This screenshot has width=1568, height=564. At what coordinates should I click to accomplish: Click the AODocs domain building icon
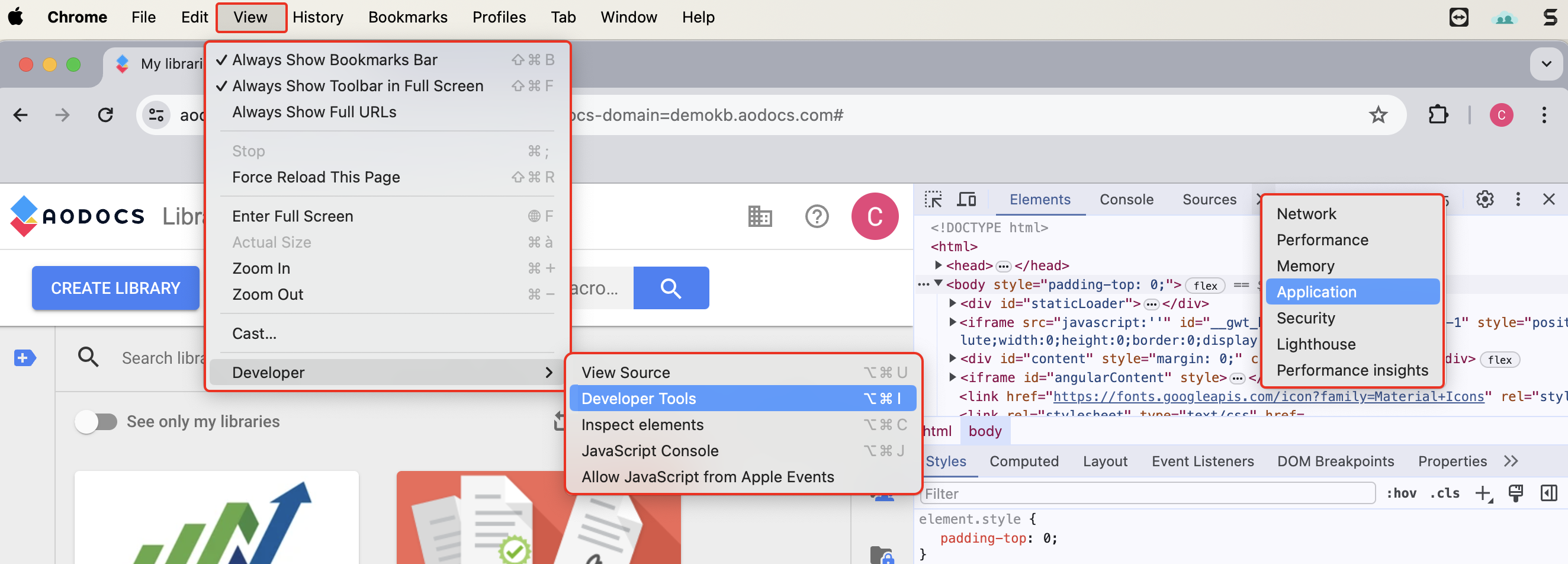[x=760, y=216]
